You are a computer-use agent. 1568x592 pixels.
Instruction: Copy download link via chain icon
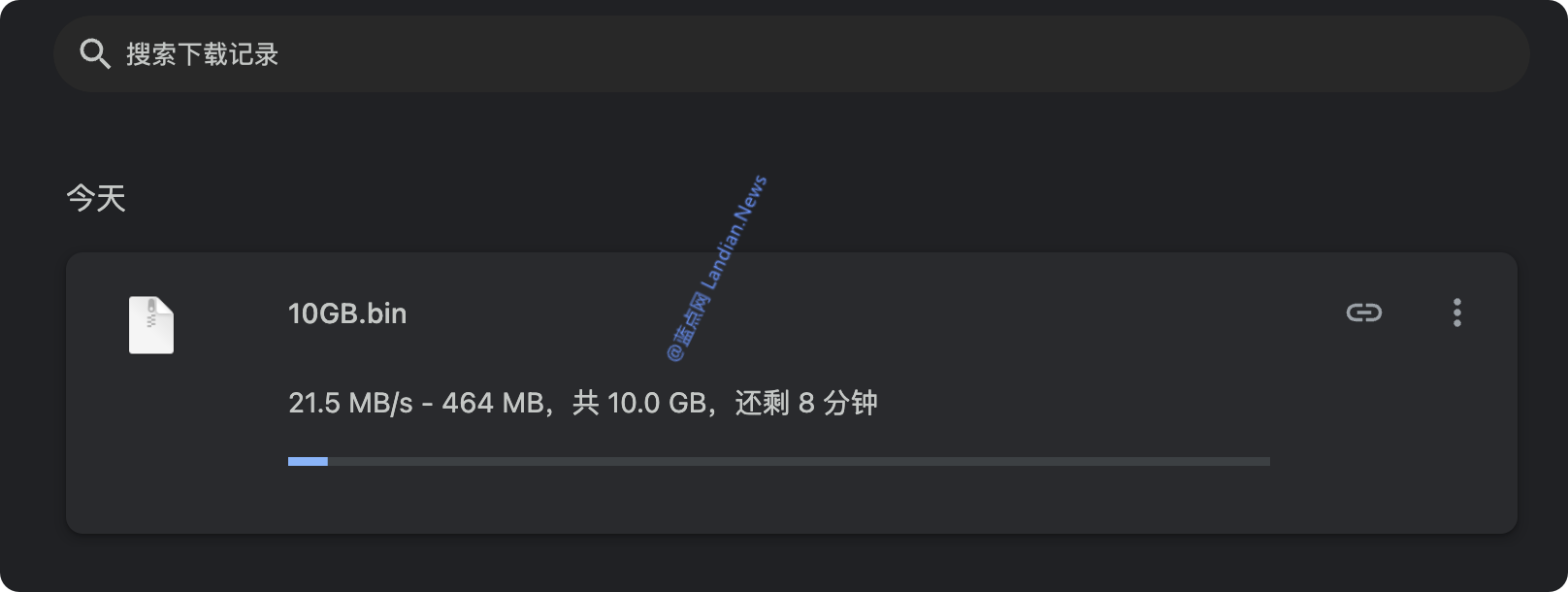1363,312
